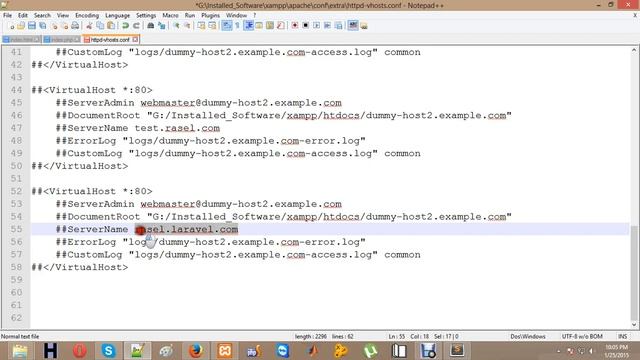Open XAMPP control panel from taskbar
The height and width of the screenshot is (360, 640).
pyautogui.click(x=224, y=351)
